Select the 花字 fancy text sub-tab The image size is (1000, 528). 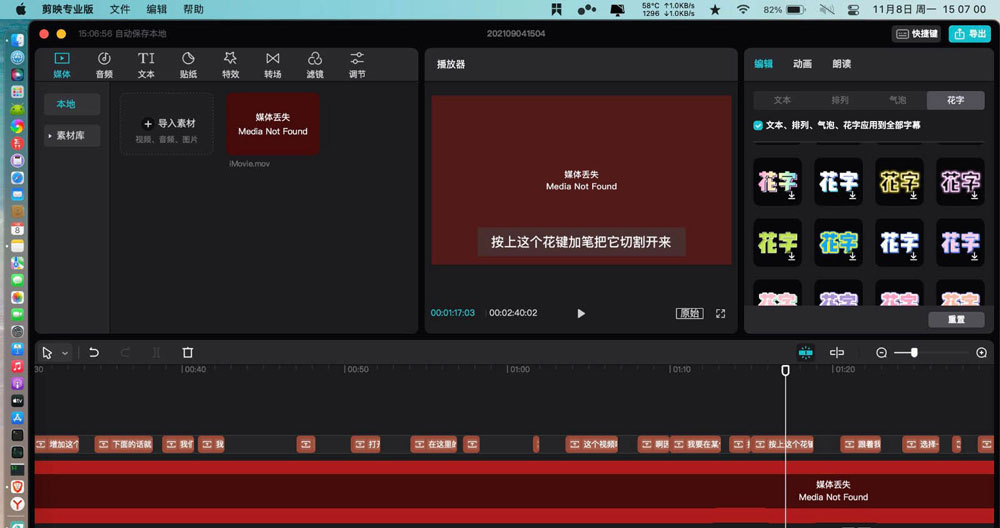click(955, 100)
